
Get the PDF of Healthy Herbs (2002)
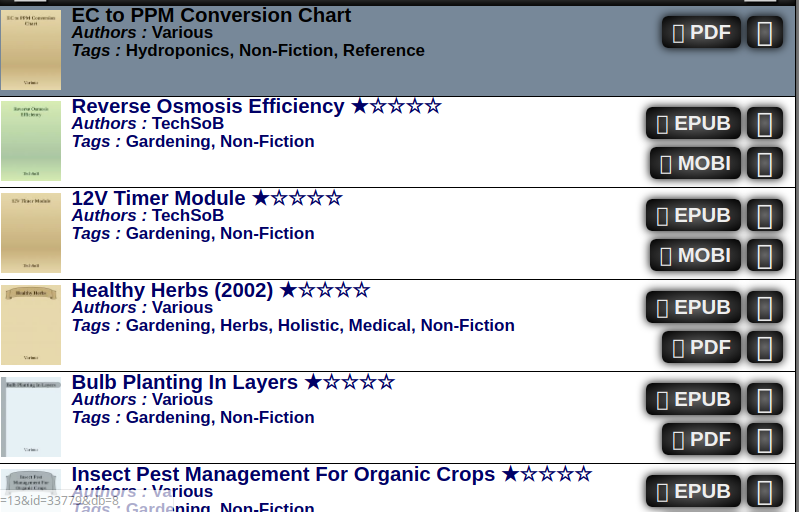(x=701, y=348)
